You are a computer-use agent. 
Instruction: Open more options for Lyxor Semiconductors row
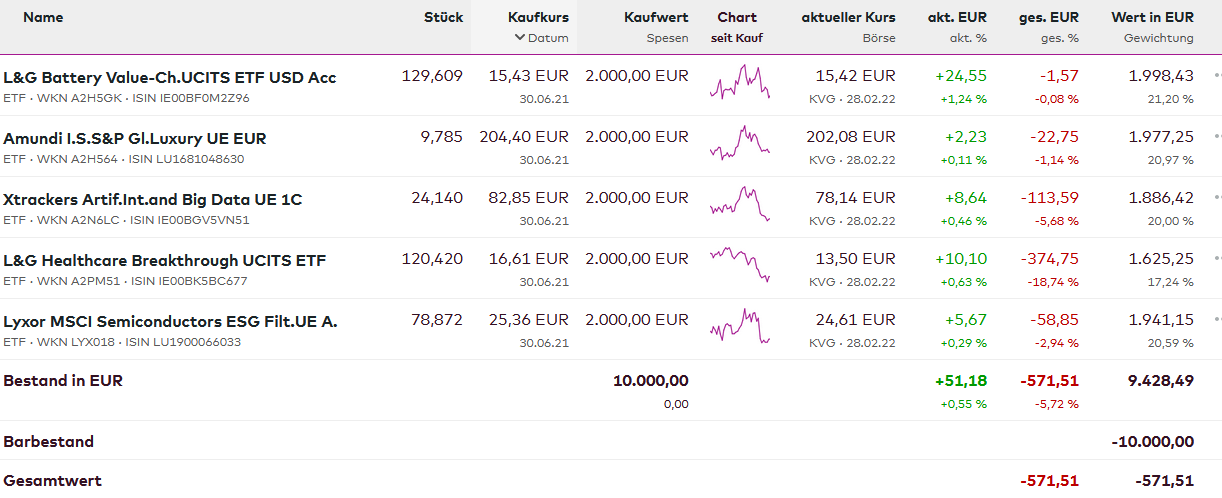pos(1217,320)
